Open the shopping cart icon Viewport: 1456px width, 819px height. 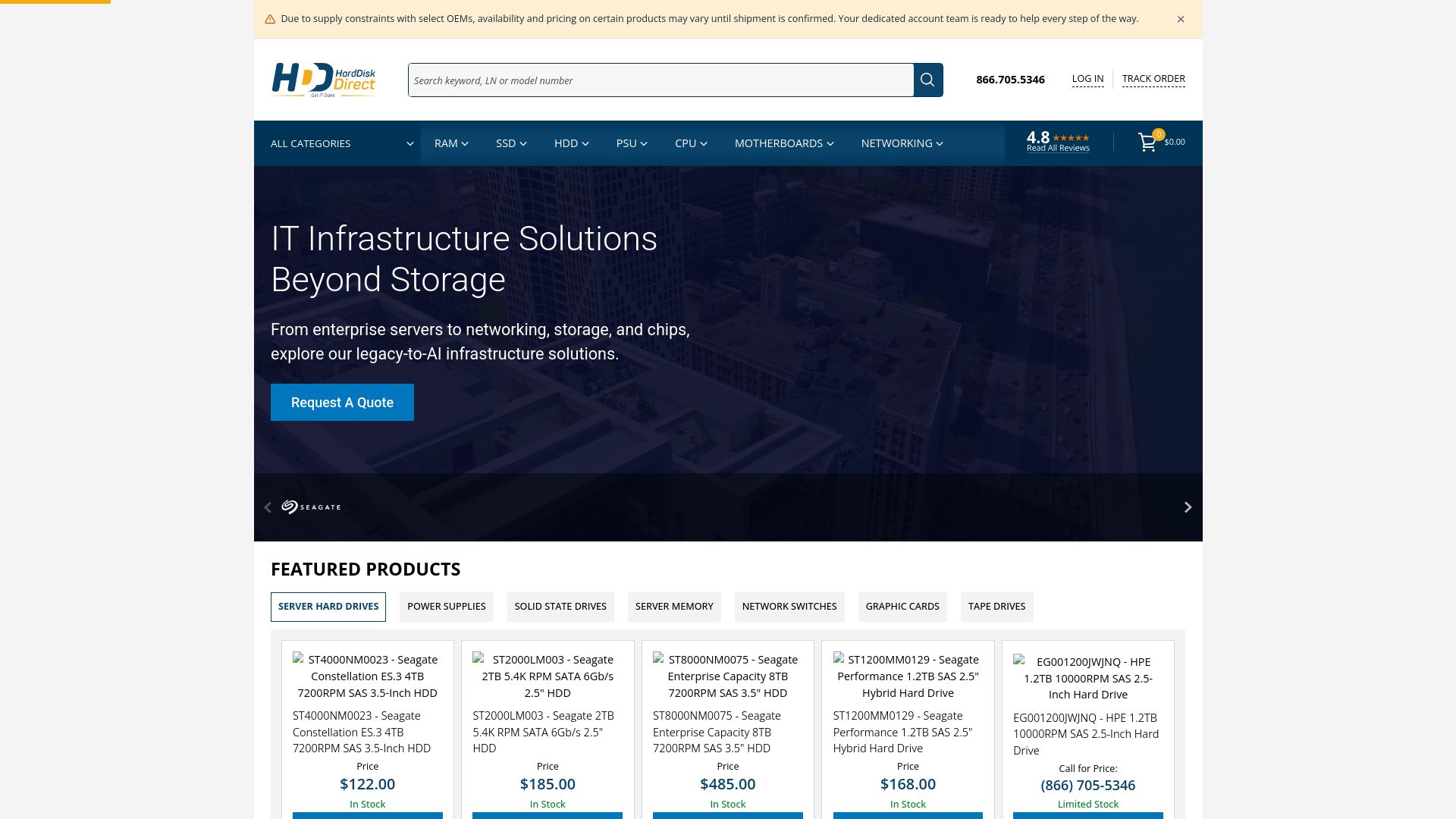1147,142
